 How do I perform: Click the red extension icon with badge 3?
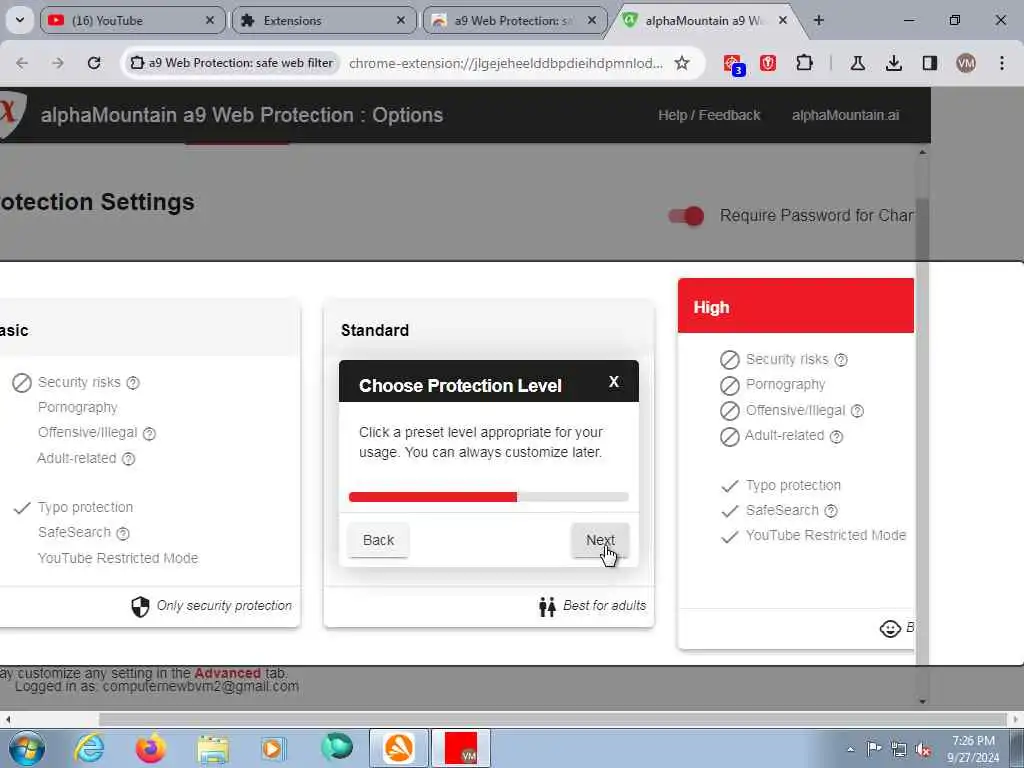tap(733, 64)
